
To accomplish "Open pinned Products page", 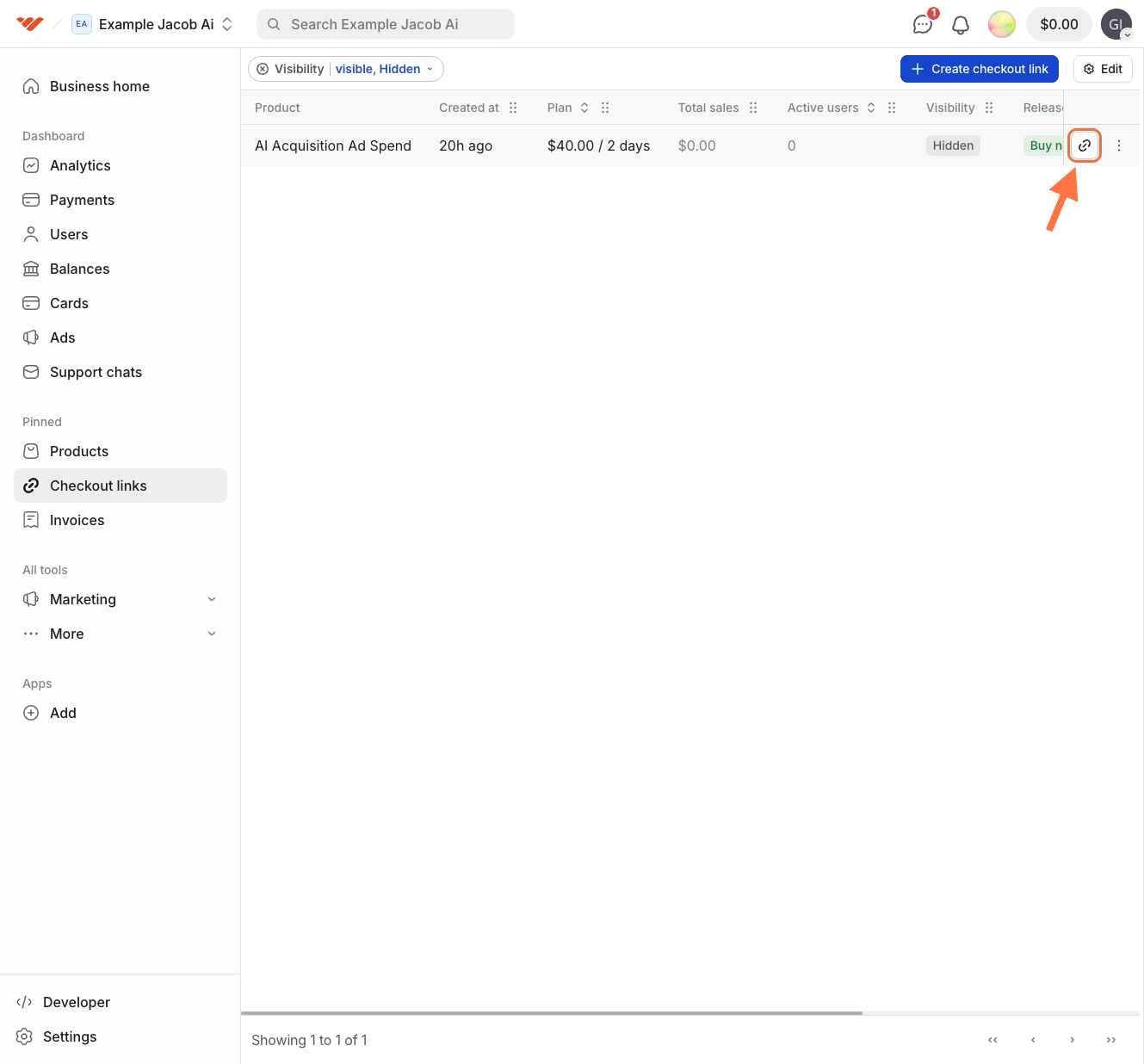I will 121,451.
